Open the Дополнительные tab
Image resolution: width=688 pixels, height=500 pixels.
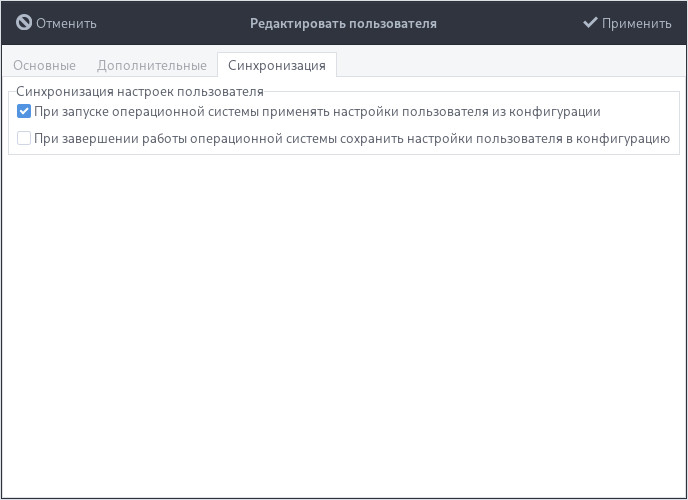151,65
